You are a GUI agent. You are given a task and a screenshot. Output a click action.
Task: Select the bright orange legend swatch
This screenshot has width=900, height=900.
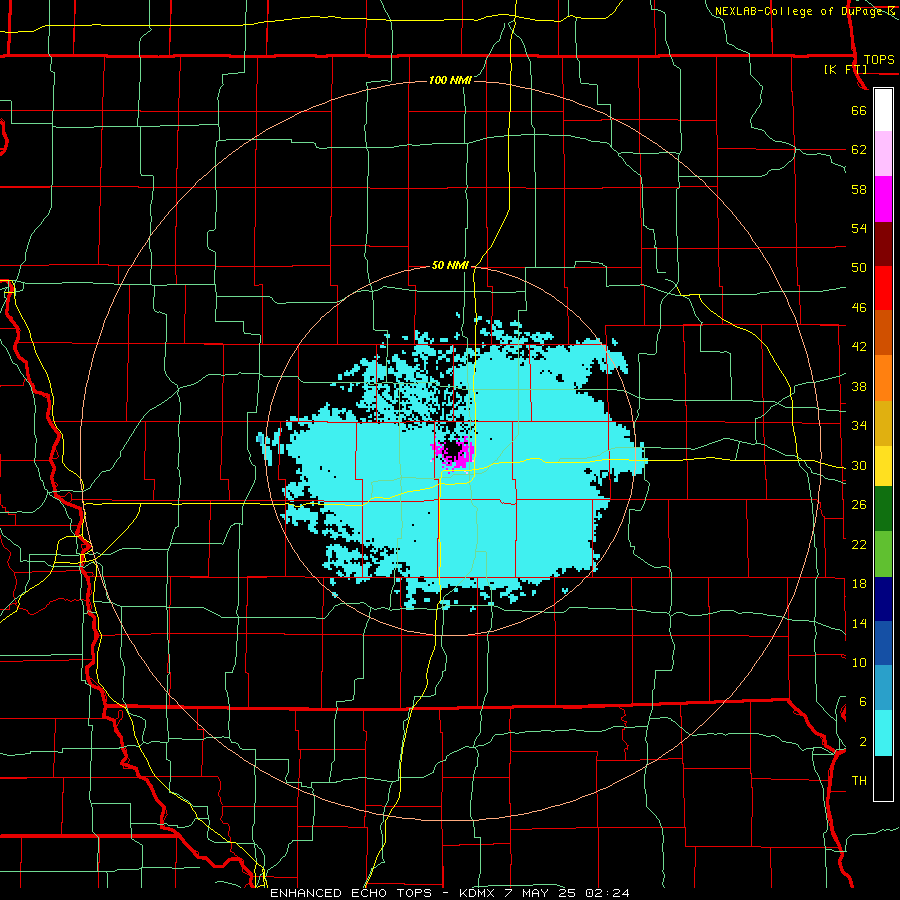[x=883, y=378]
